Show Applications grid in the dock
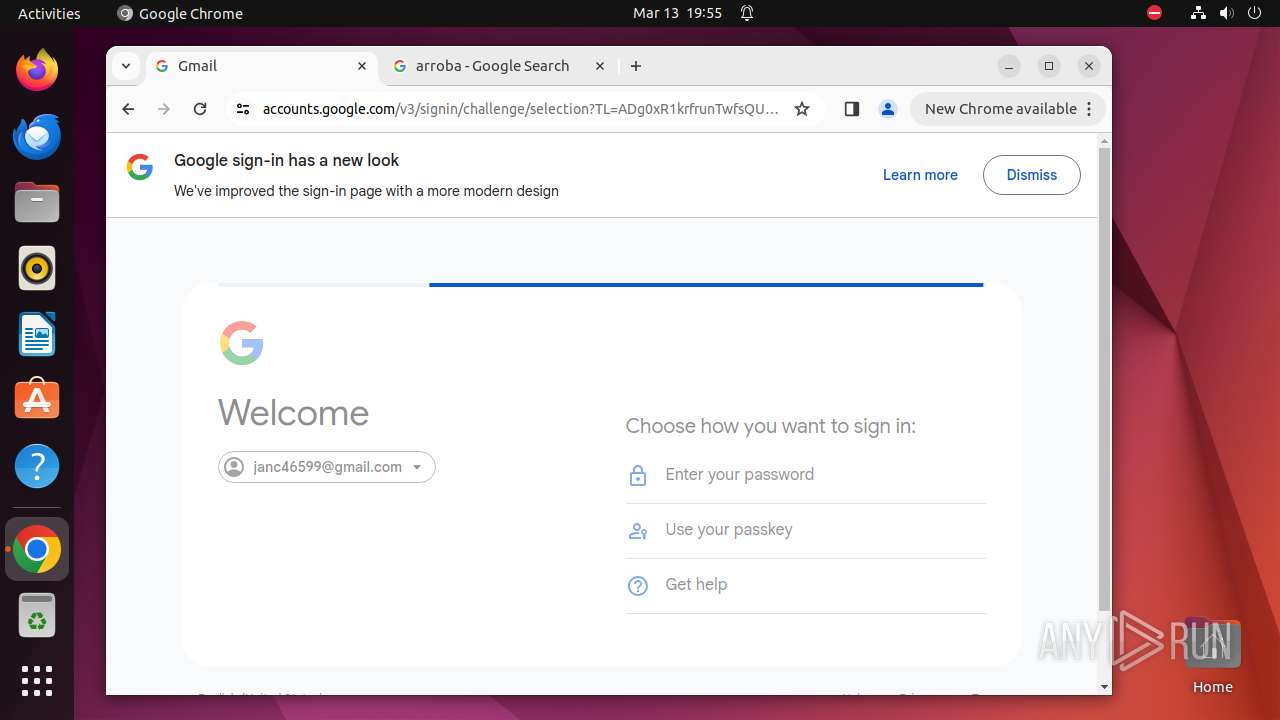1280x720 pixels. (37, 681)
